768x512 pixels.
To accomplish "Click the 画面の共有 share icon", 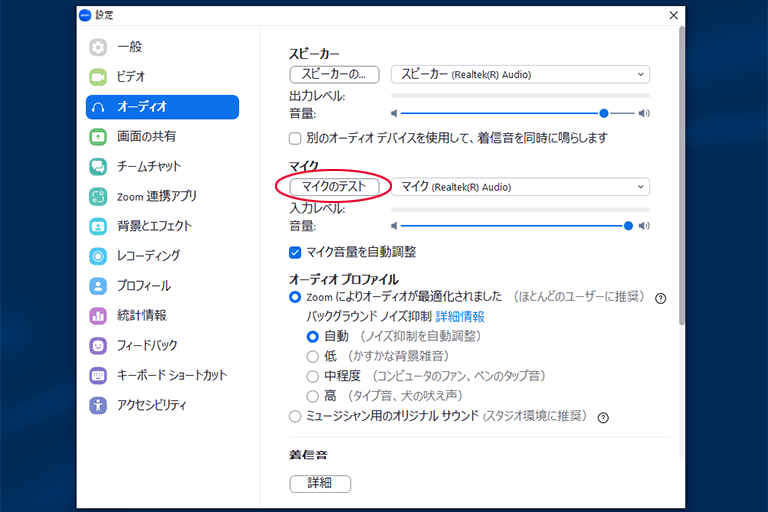I will click(x=98, y=137).
